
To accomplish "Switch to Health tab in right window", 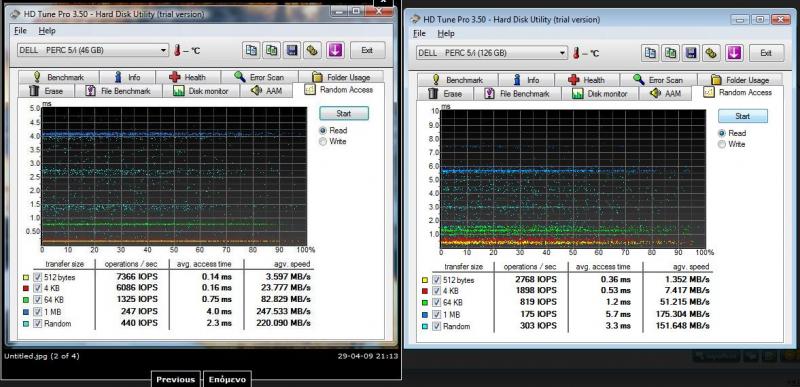I will point(587,80).
